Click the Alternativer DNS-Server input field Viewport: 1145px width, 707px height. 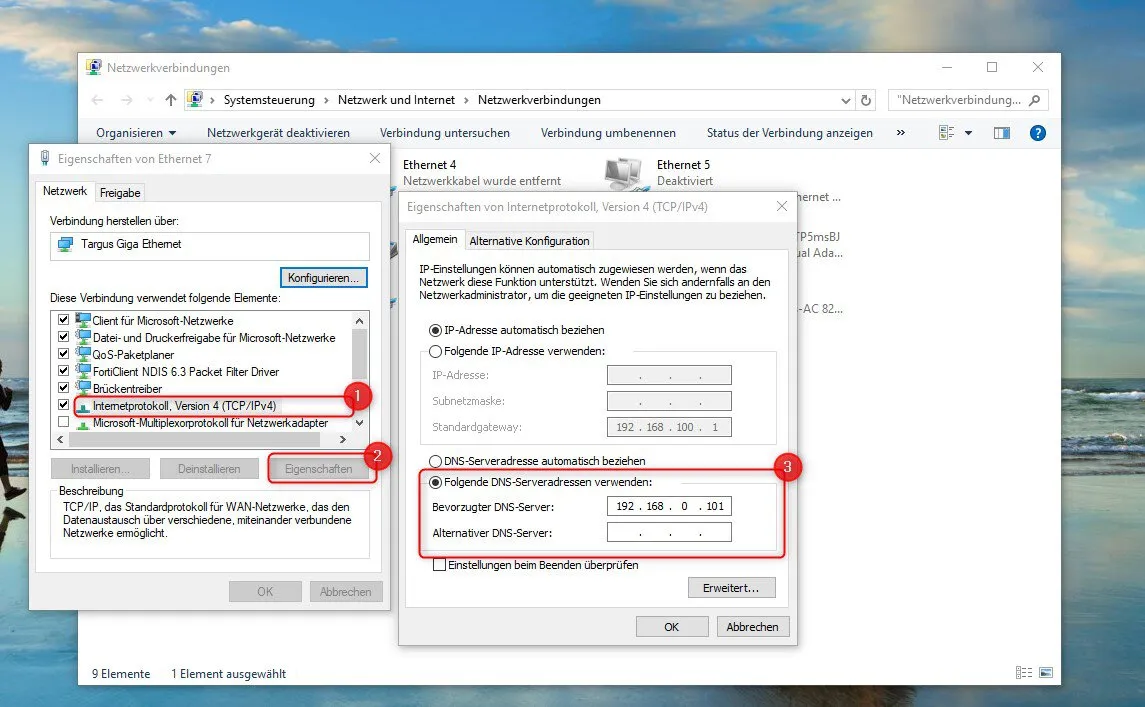(x=669, y=532)
